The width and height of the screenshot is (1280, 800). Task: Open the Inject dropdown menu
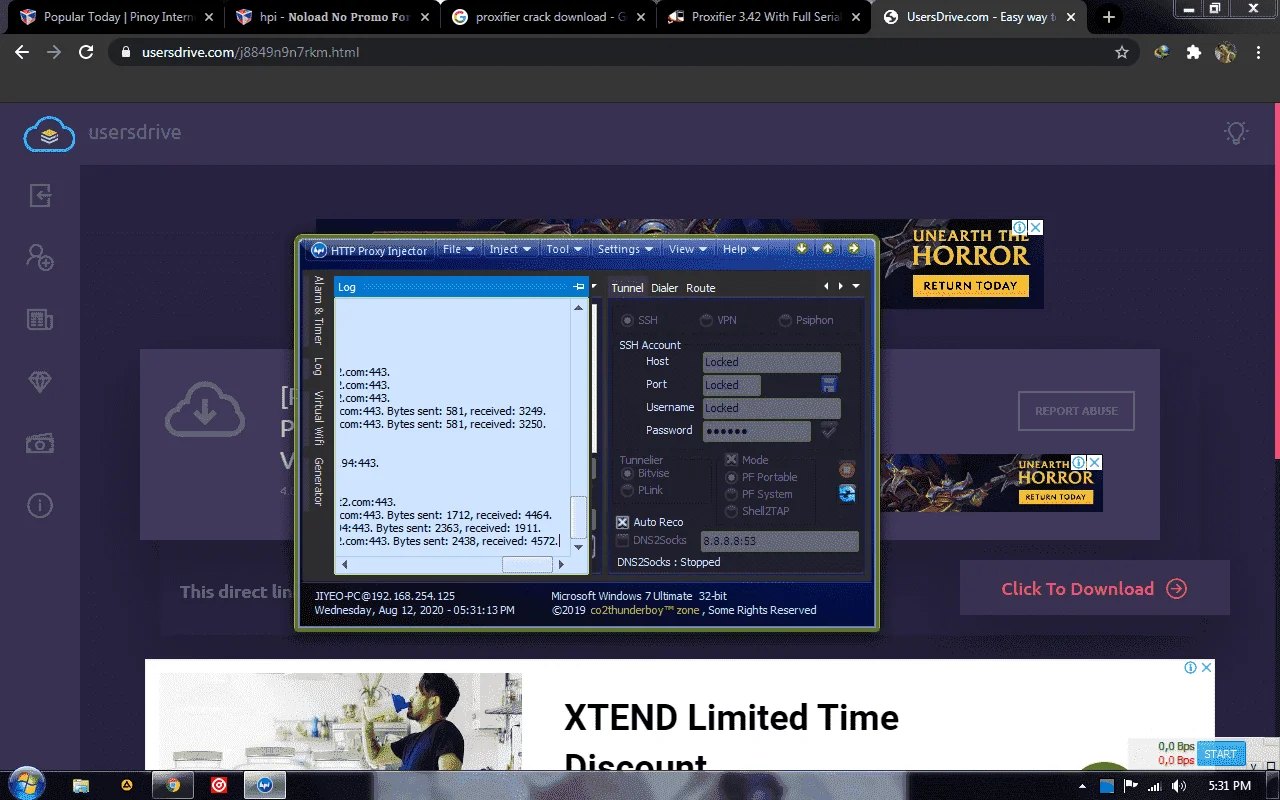click(510, 249)
